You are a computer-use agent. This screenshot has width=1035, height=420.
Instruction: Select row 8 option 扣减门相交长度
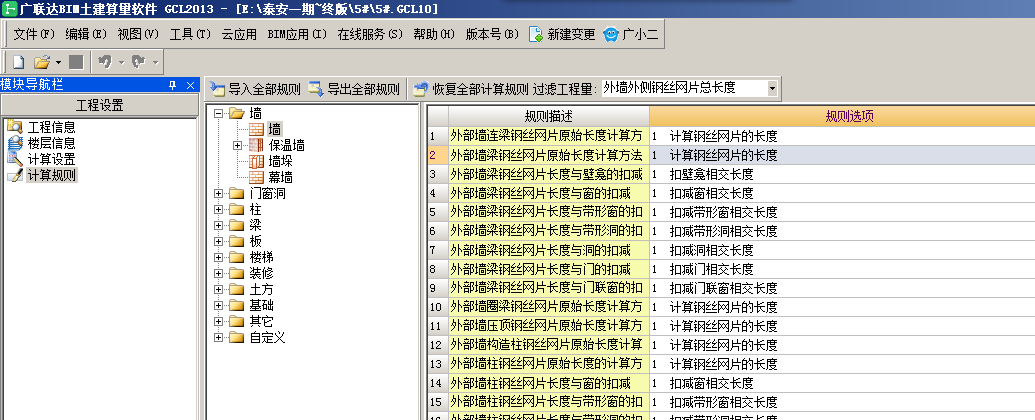point(842,269)
